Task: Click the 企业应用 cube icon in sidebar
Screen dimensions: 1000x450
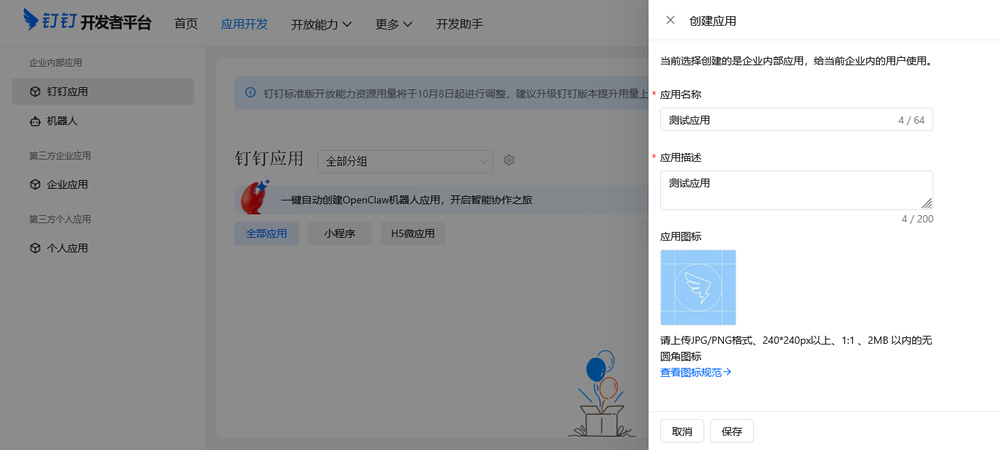Action: coord(36,185)
